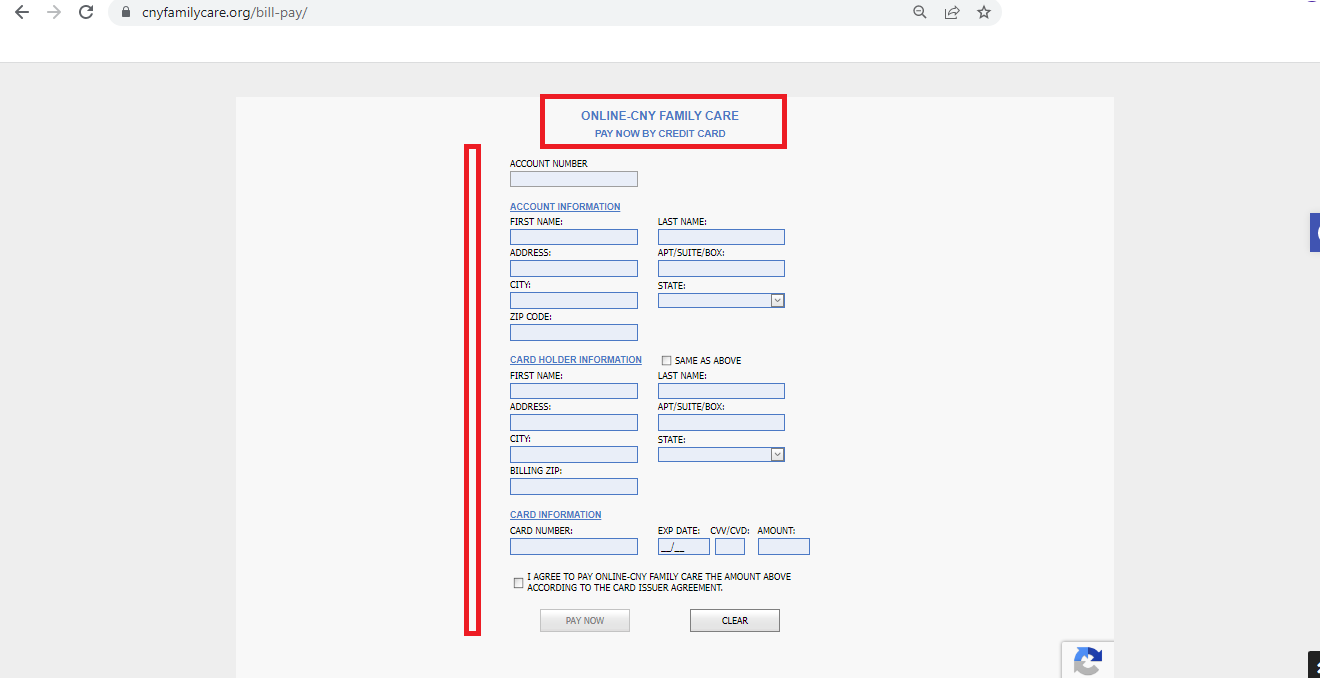
Task: Click the magnifier zoom icon in address bar
Action: [919, 13]
